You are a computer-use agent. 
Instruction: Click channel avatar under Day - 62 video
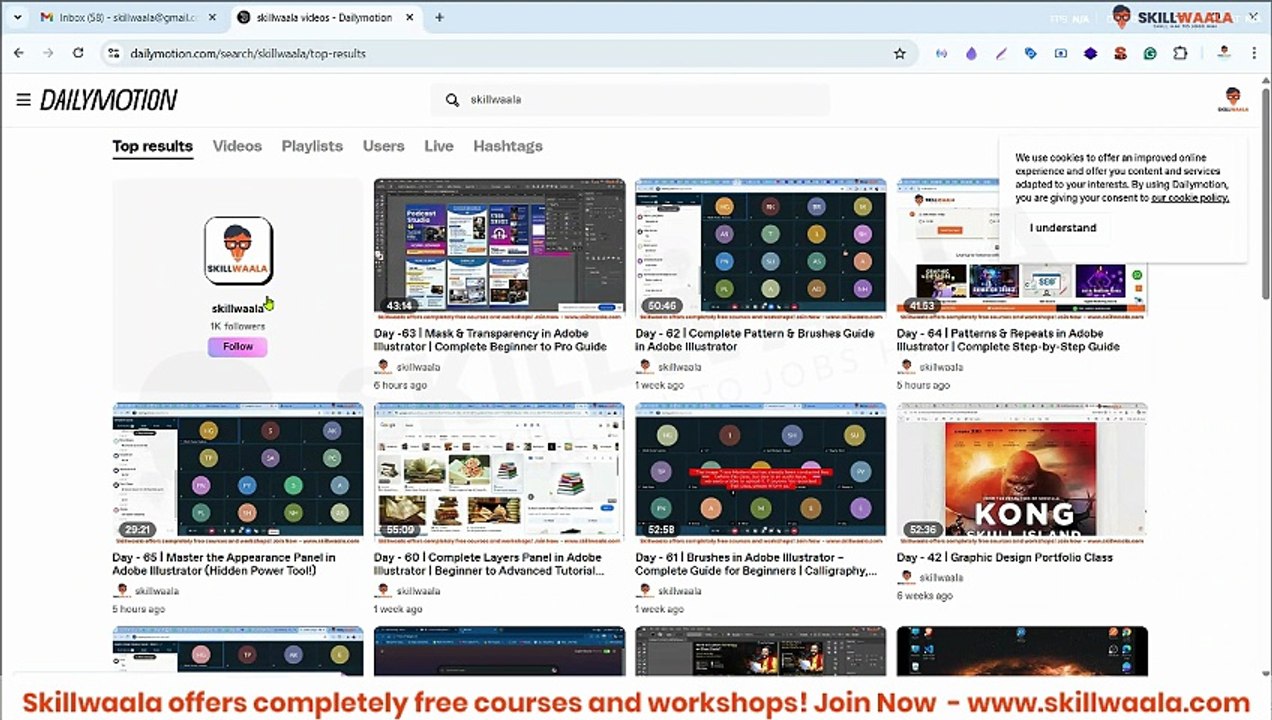tap(643, 367)
